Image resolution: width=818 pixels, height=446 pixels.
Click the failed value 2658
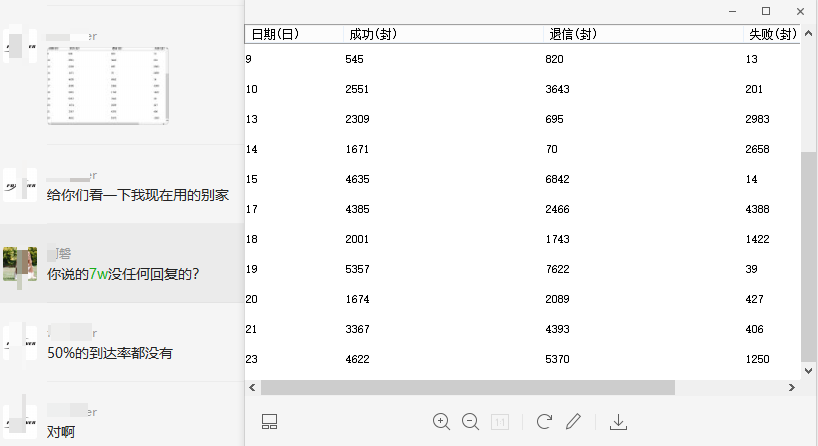[757, 149]
